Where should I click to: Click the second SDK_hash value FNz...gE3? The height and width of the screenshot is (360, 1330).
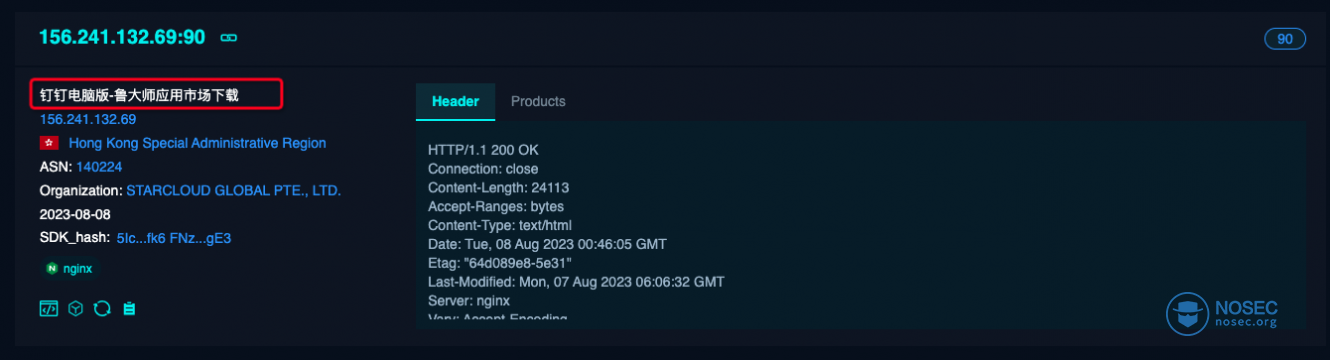204,238
